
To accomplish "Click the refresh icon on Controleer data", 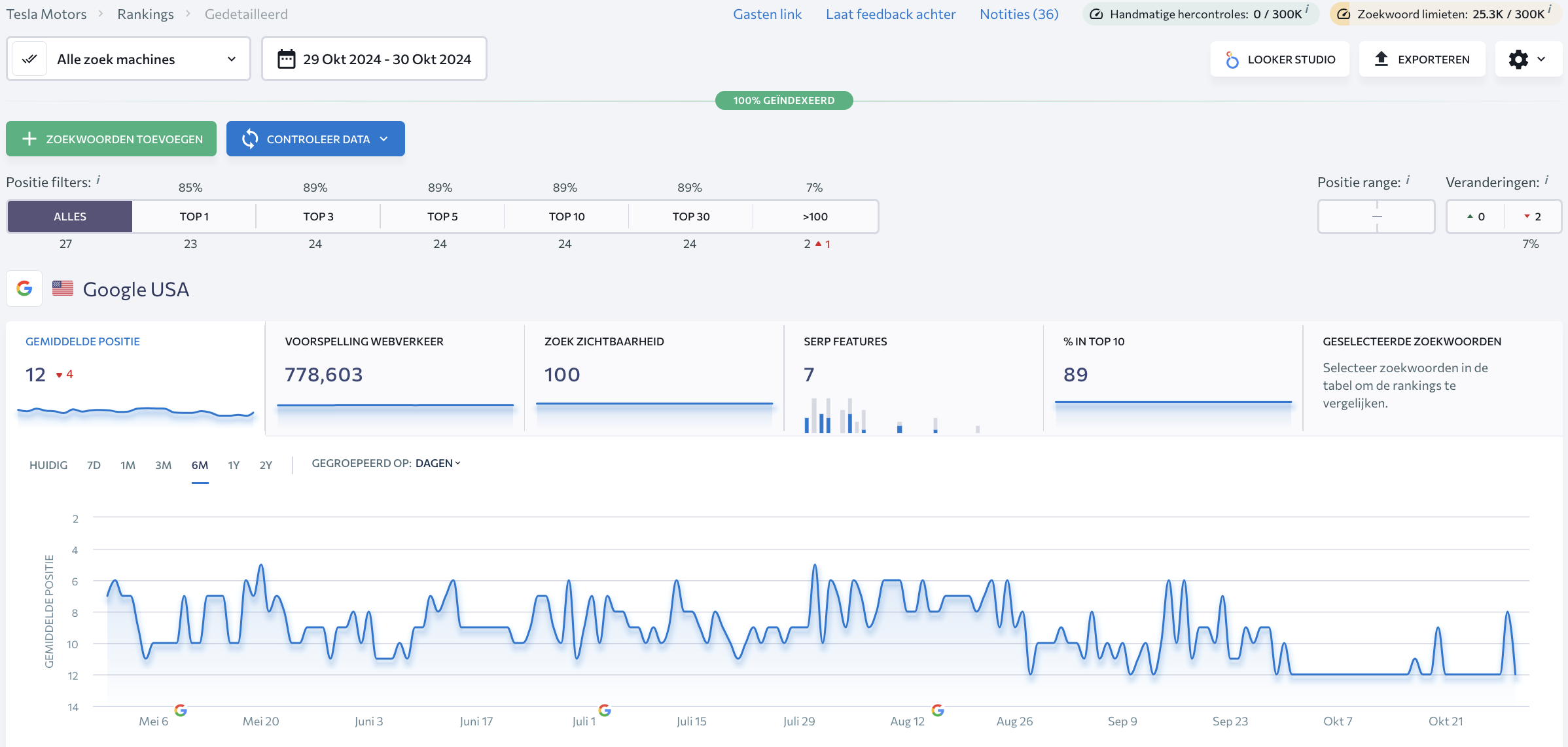I will coord(250,139).
